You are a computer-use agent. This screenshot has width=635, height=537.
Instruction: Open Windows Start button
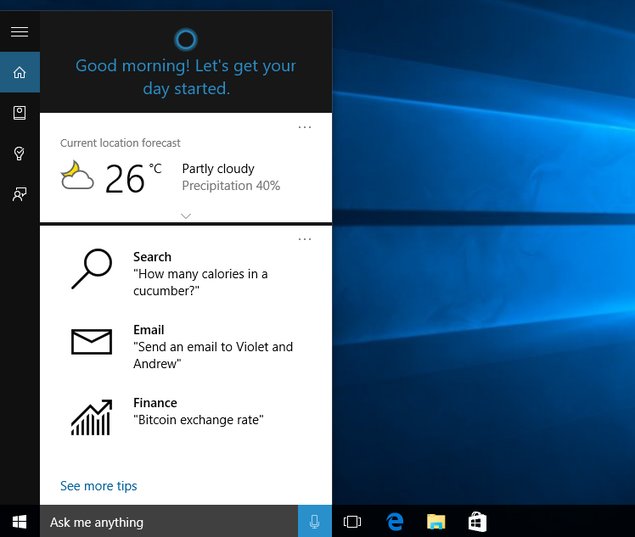coord(19,522)
